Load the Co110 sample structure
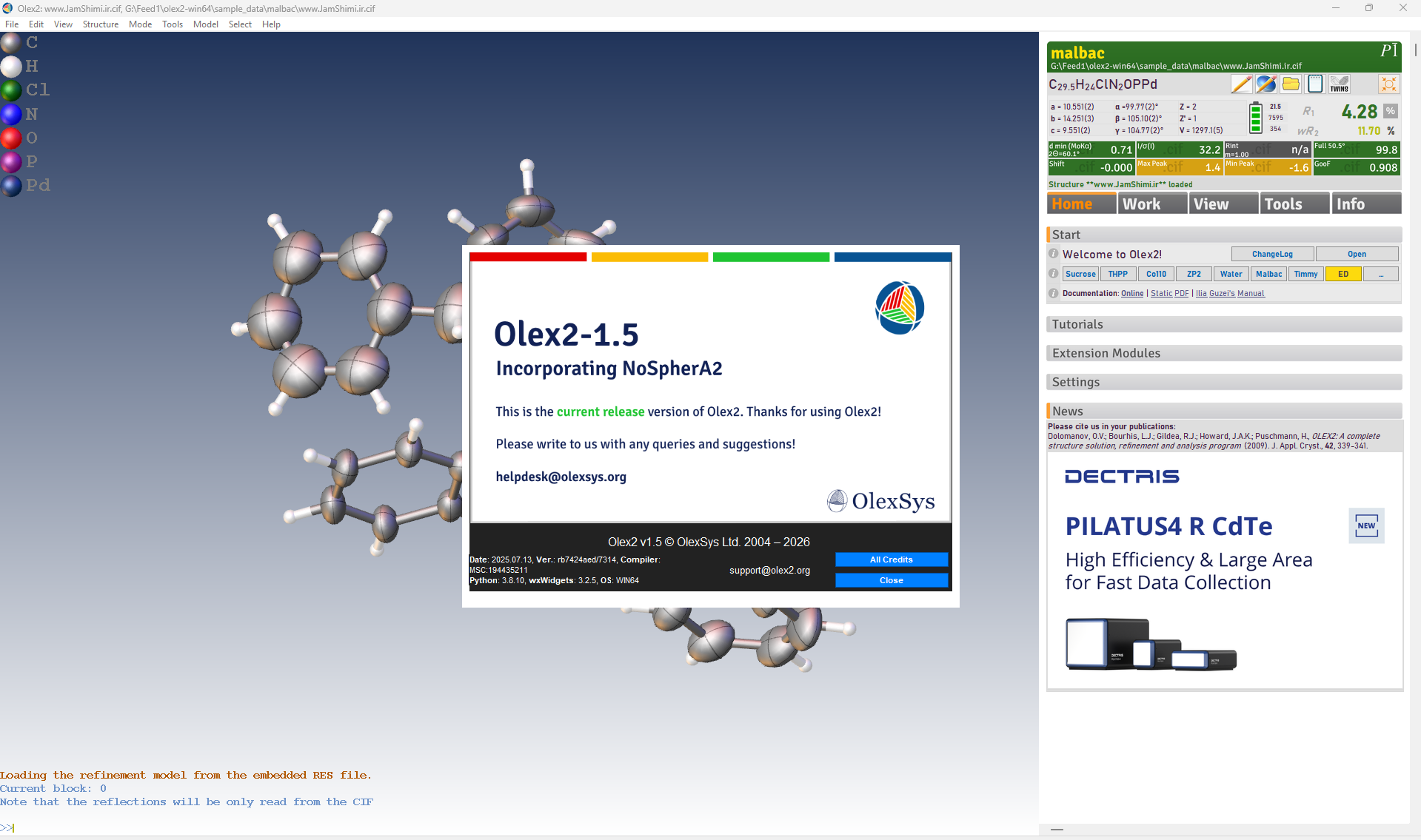The height and width of the screenshot is (840, 1421). tap(1156, 274)
